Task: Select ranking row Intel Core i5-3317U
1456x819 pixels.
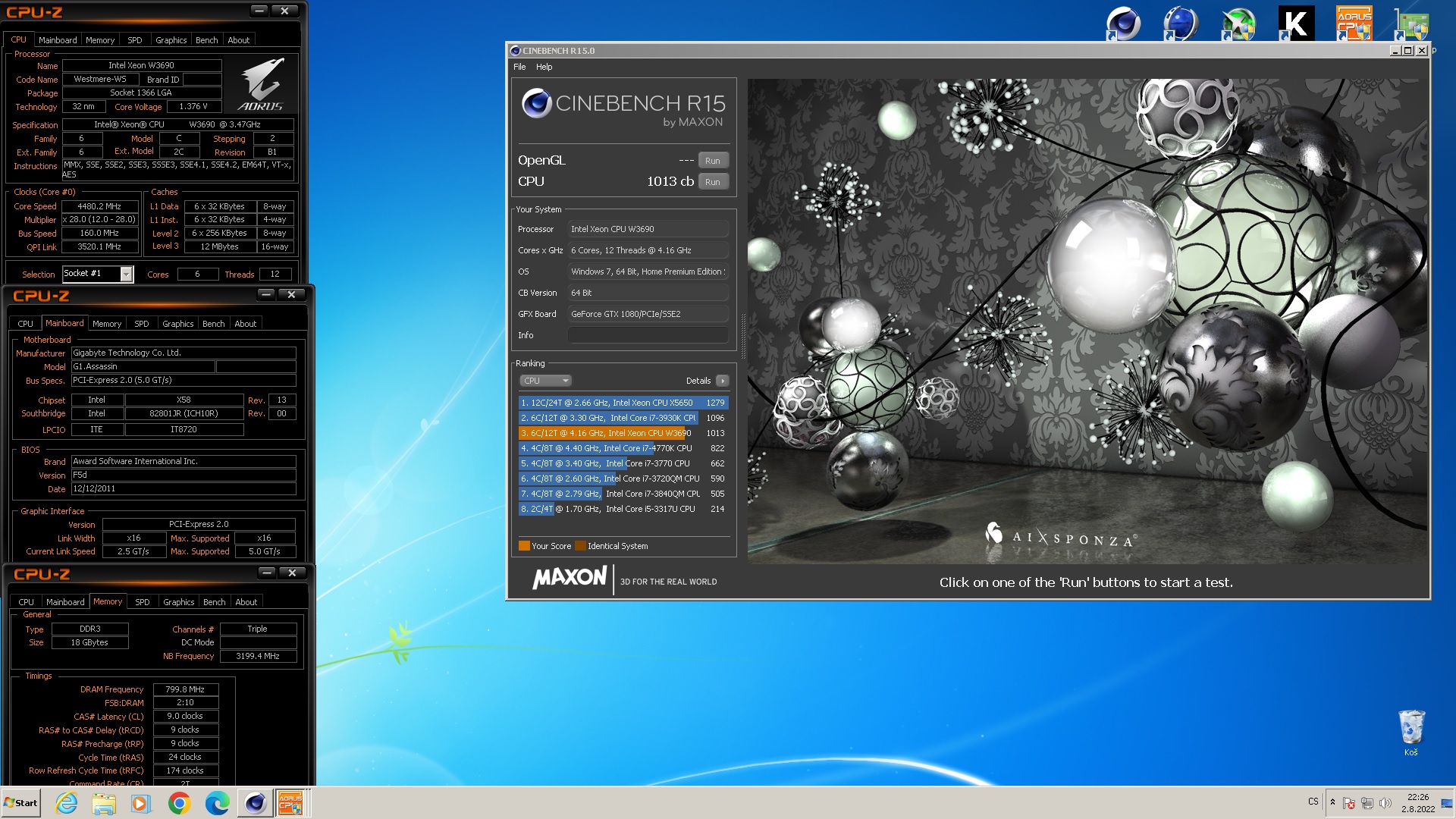Action: tap(623, 509)
